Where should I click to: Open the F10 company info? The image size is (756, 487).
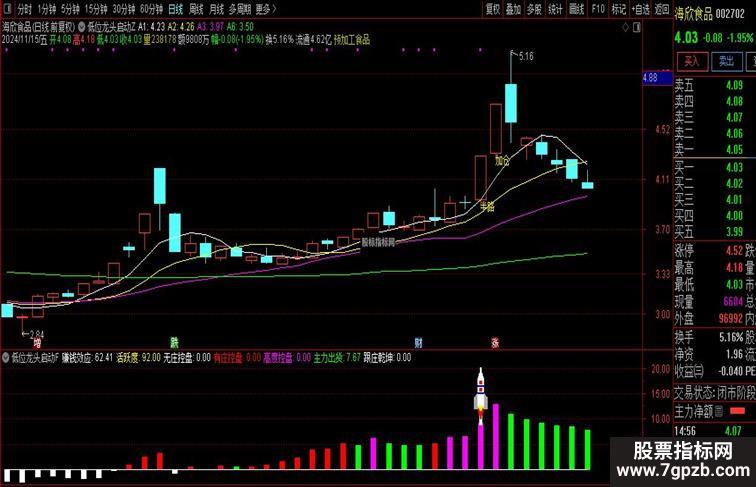click(x=598, y=9)
